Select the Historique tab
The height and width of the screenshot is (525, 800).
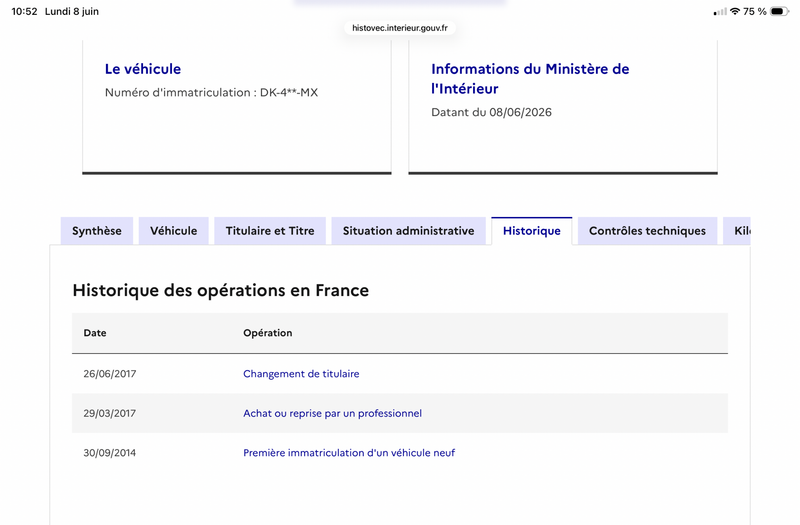tap(532, 231)
